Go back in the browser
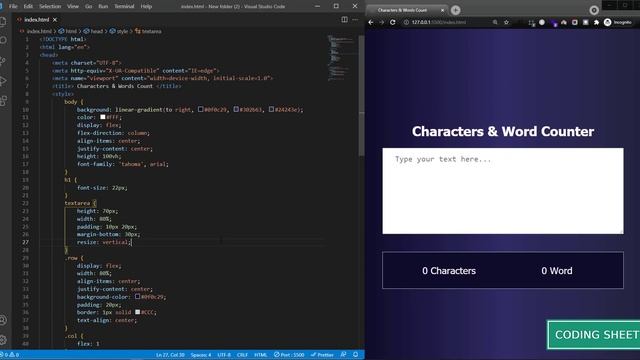 (371, 22)
